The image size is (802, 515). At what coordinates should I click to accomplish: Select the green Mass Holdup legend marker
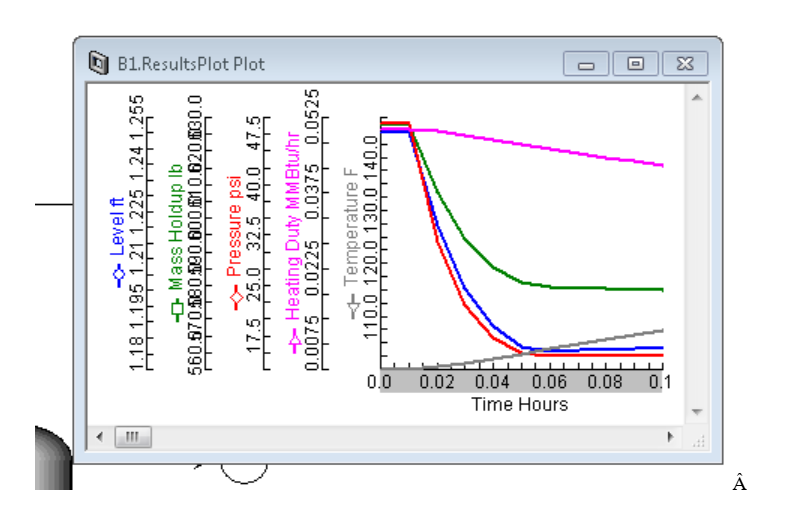[177, 310]
